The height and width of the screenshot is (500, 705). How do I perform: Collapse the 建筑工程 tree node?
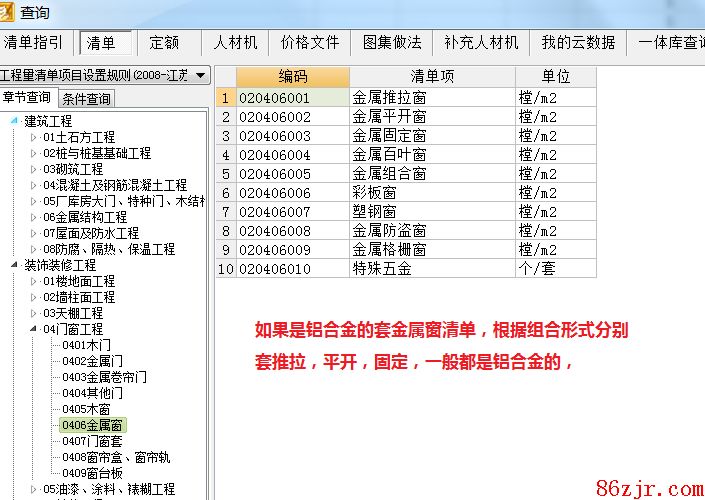pyautogui.click(x=14, y=121)
